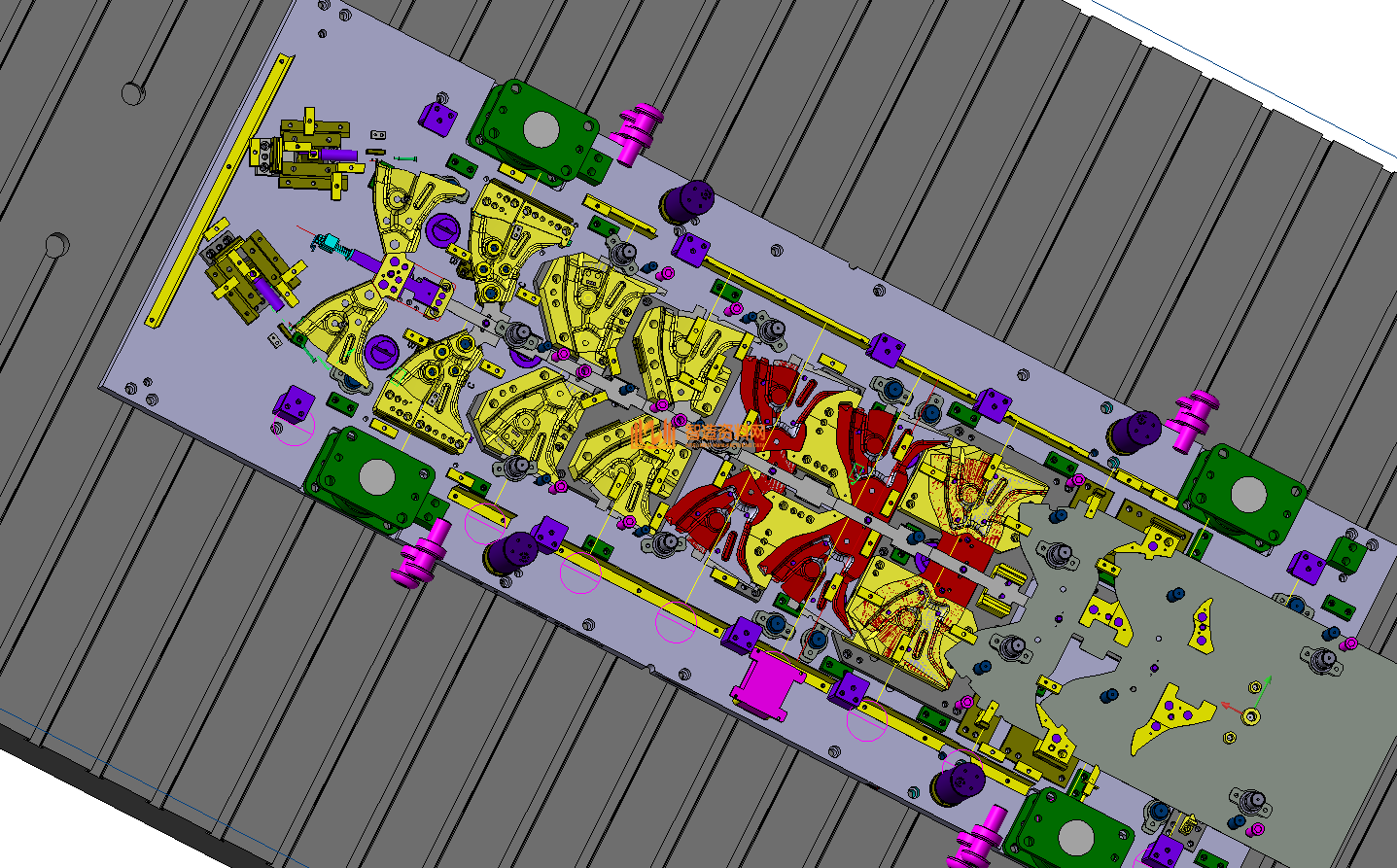The image size is (1397, 868).
Task: Select the long thin yellow bar at far left
Action: (218, 191)
